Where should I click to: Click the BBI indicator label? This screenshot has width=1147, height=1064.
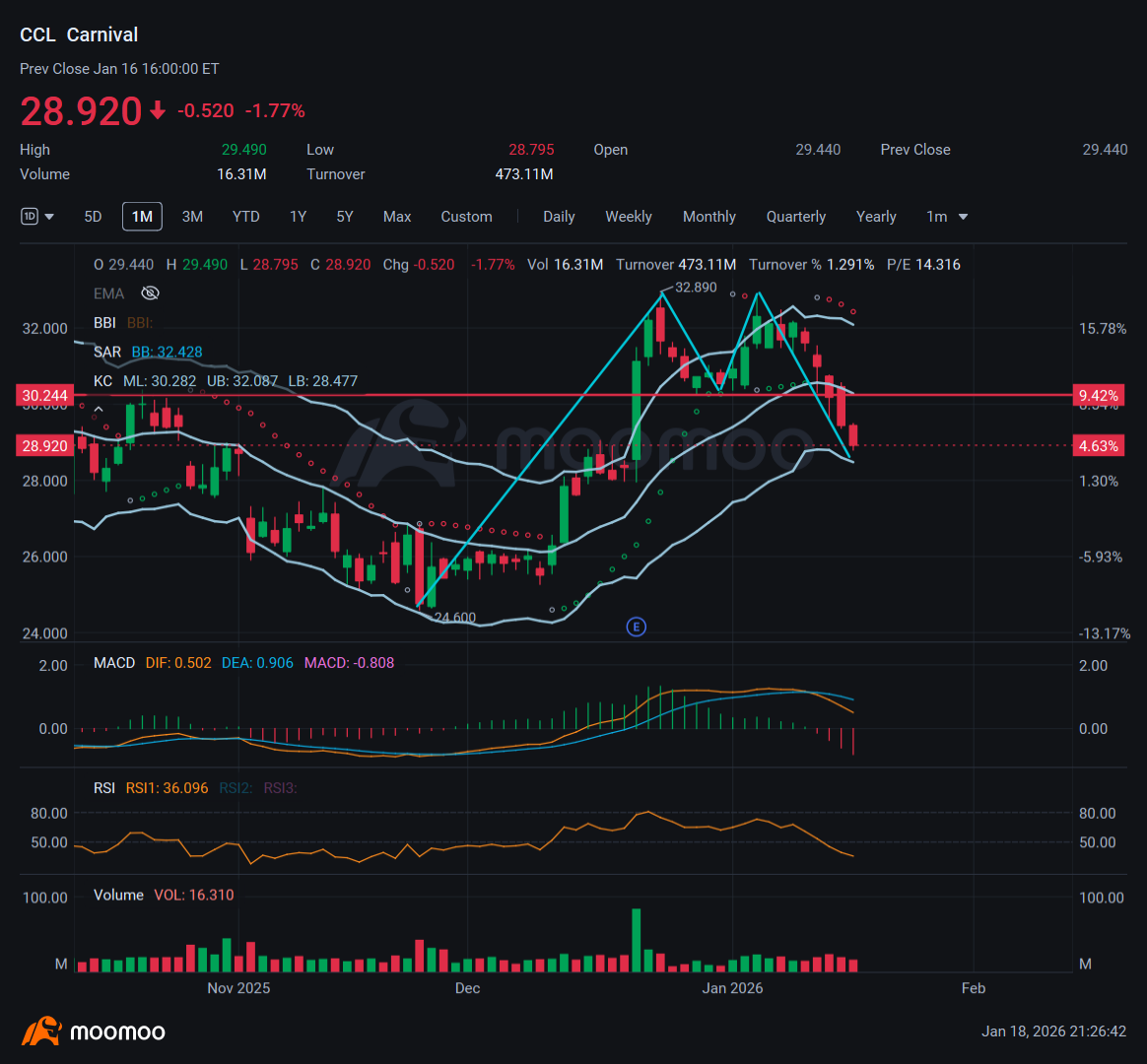[x=104, y=322]
